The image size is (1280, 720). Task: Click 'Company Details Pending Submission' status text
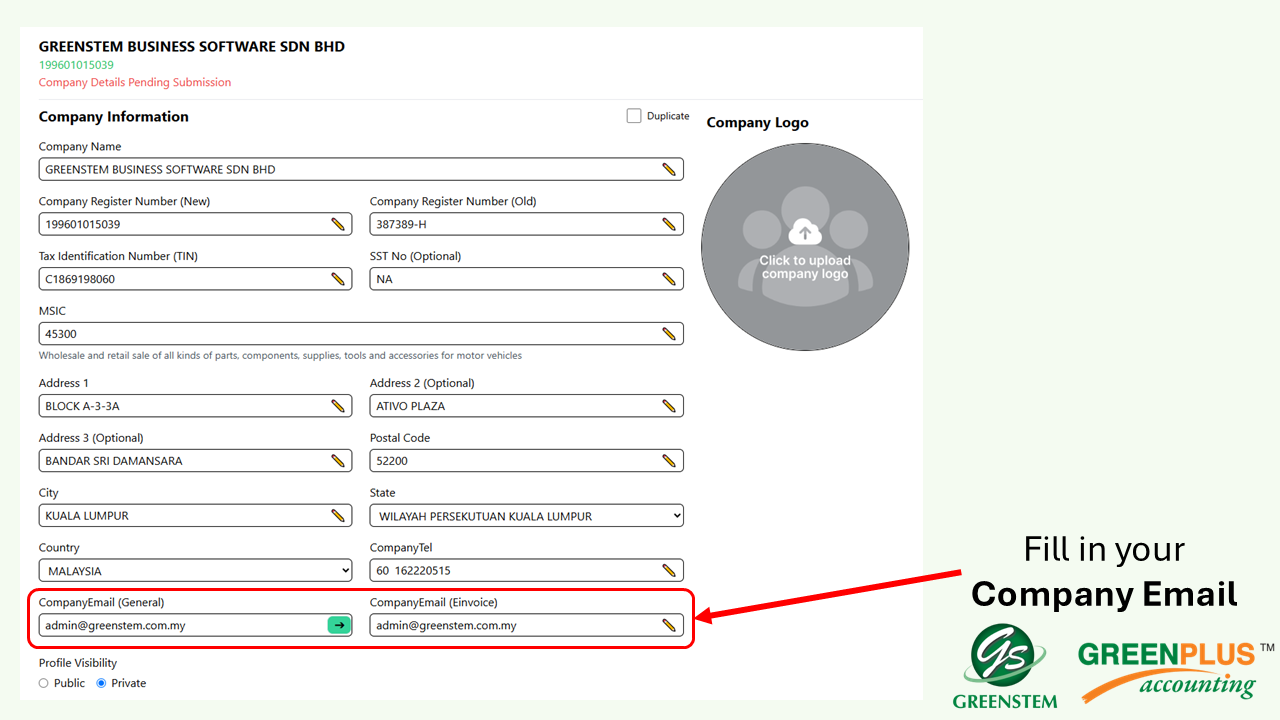135,82
